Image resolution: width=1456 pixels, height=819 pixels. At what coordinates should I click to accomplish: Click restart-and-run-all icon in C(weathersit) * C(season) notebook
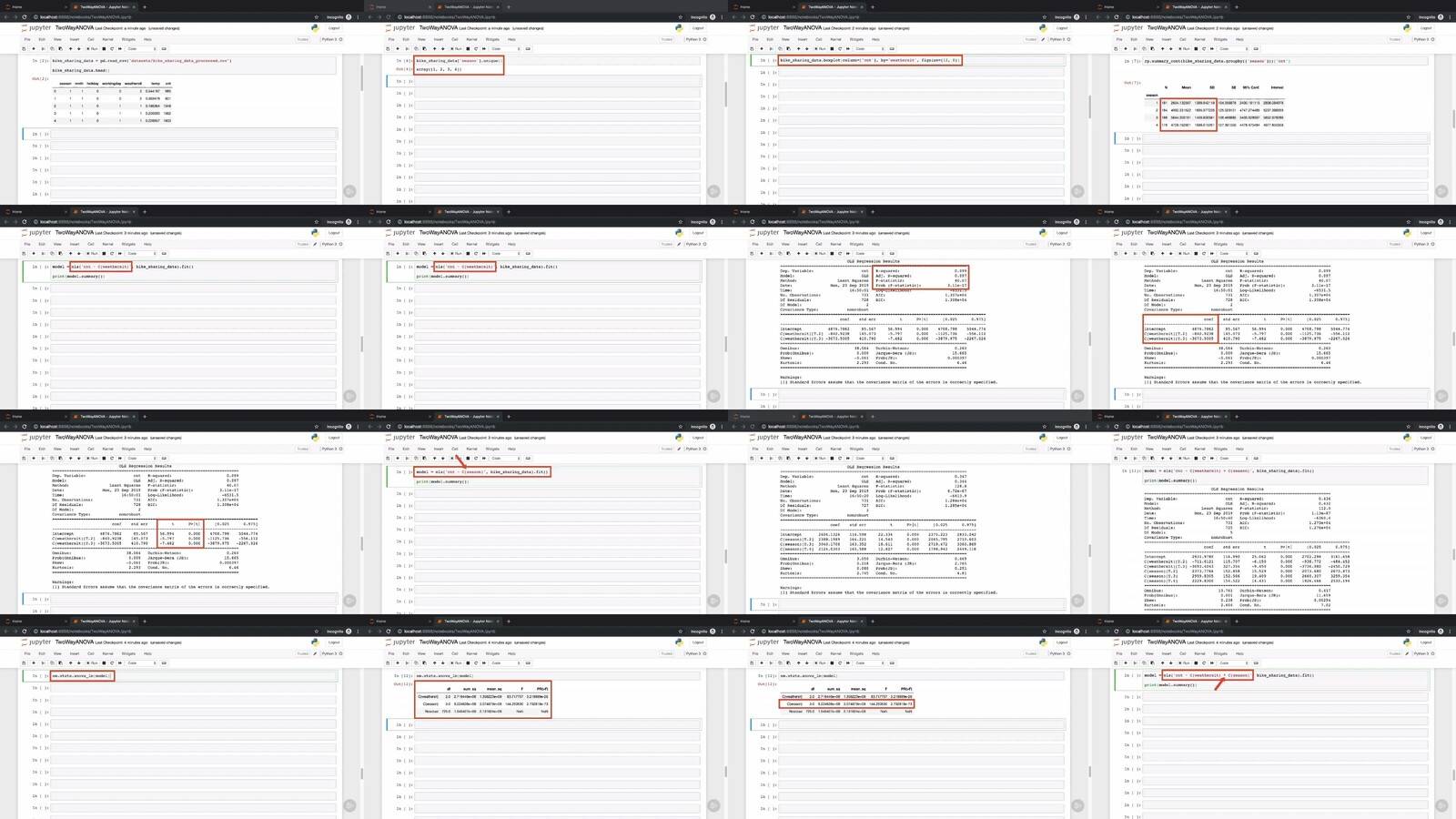click(x=1212, y=662)
